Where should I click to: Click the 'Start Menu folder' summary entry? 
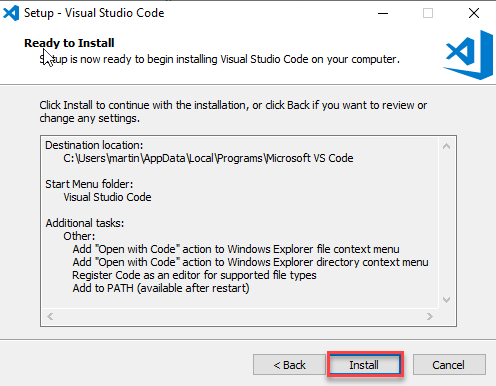89,184
